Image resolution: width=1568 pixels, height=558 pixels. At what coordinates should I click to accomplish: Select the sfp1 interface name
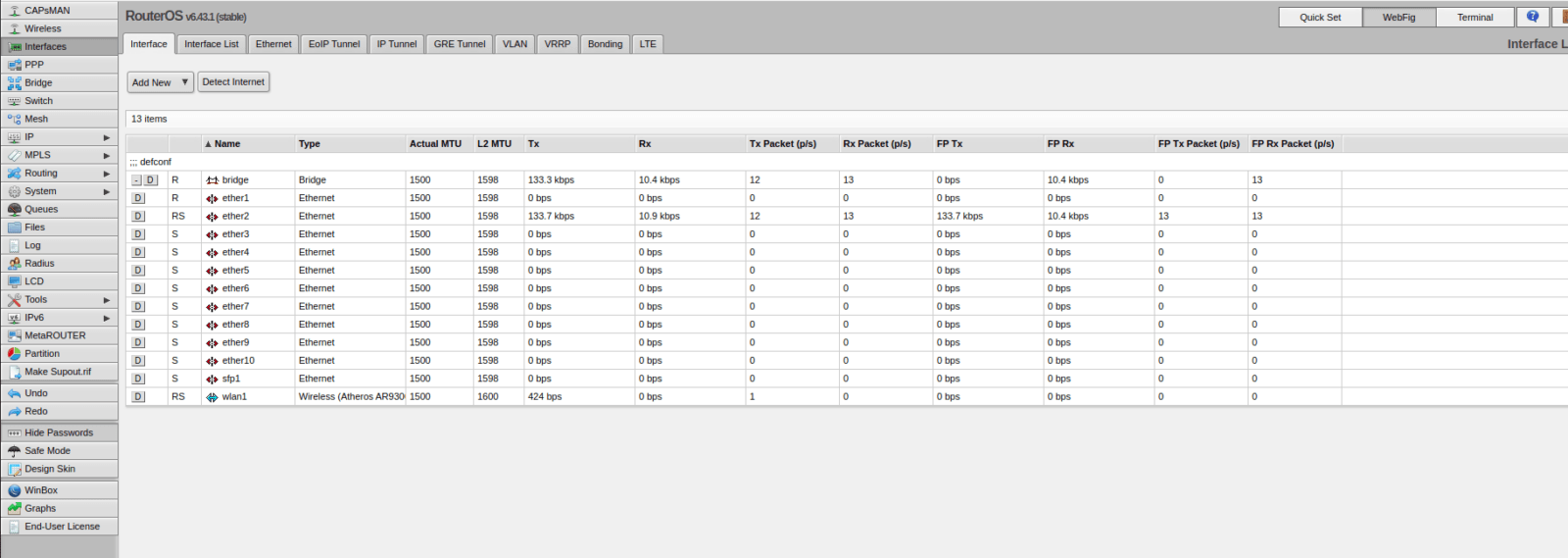230,379
